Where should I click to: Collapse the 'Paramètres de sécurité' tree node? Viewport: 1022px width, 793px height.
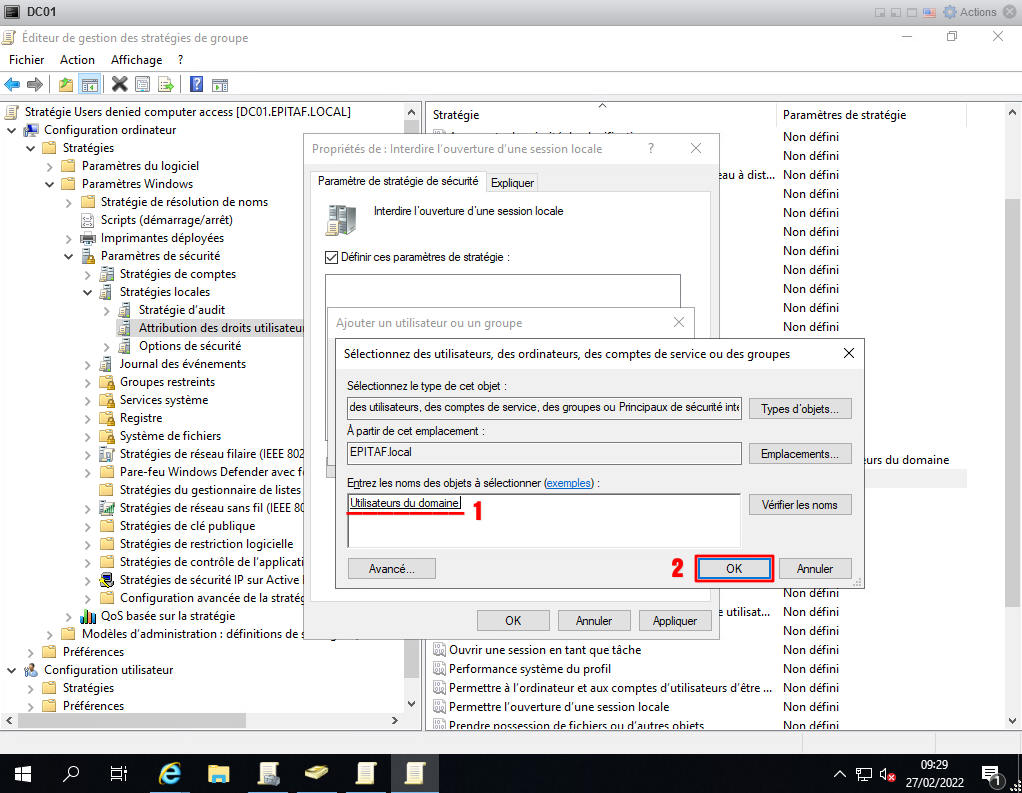pyautogui.click(x=69, y=256)
